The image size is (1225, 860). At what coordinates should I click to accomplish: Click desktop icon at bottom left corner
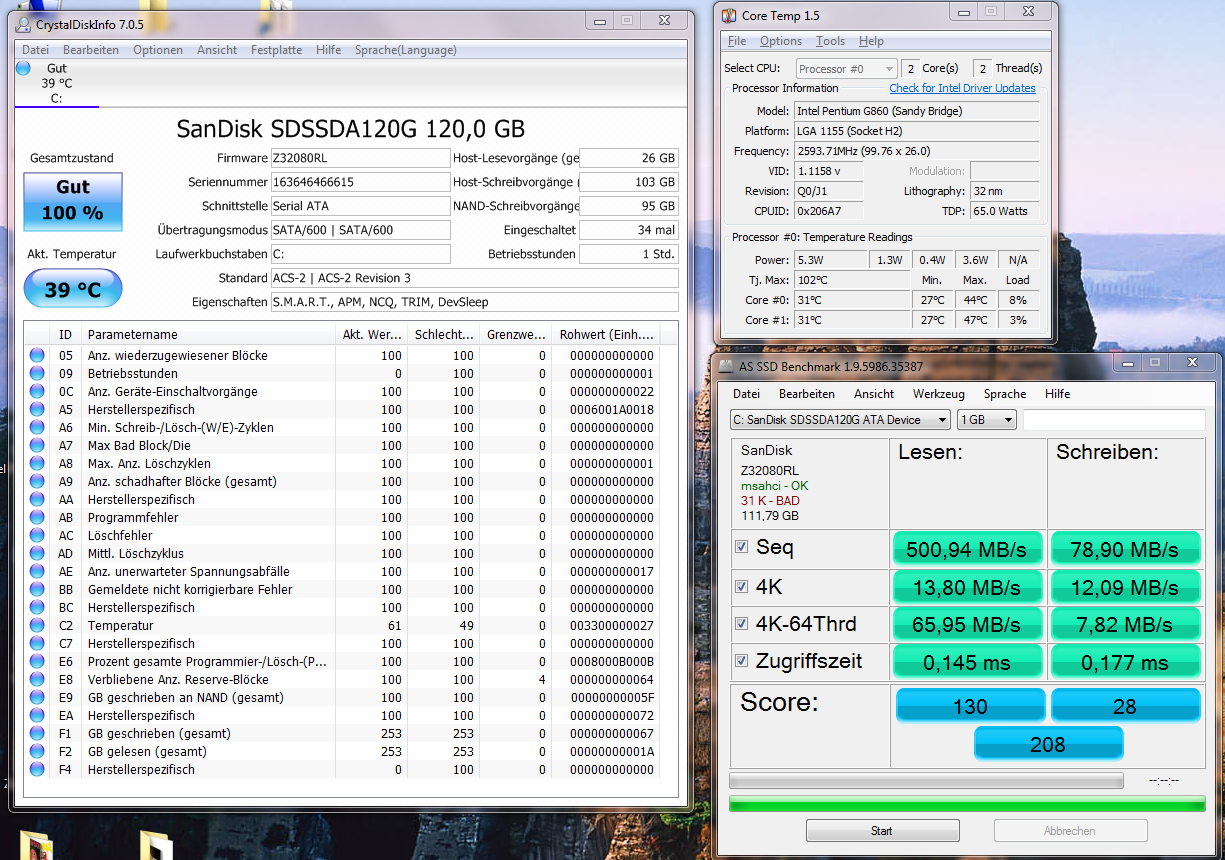coord(37,846)
